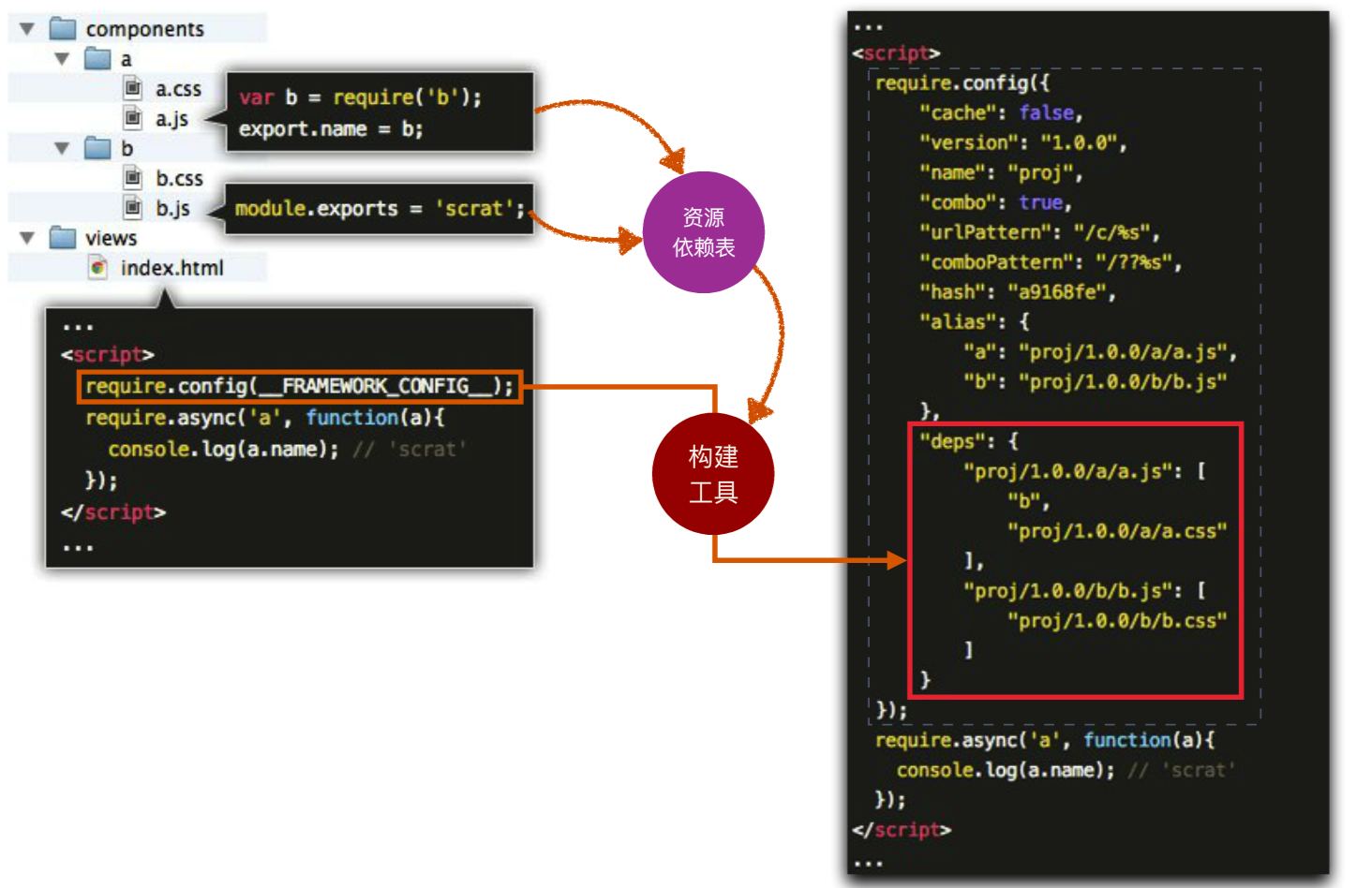Click the "combo": true line
The width and height of the screenshot is (1372, 888).
click(995, 203)
